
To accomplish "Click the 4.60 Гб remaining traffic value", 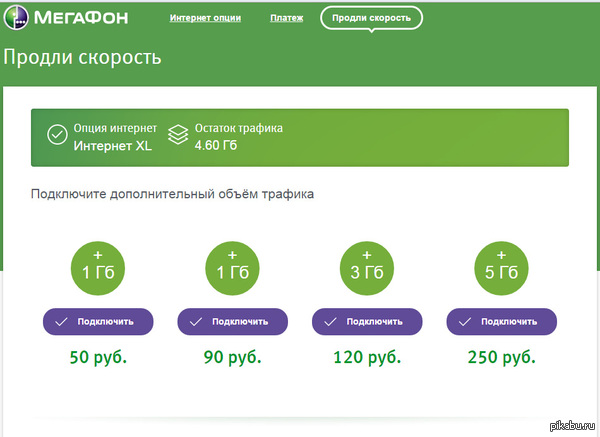I will pos(217,146).
